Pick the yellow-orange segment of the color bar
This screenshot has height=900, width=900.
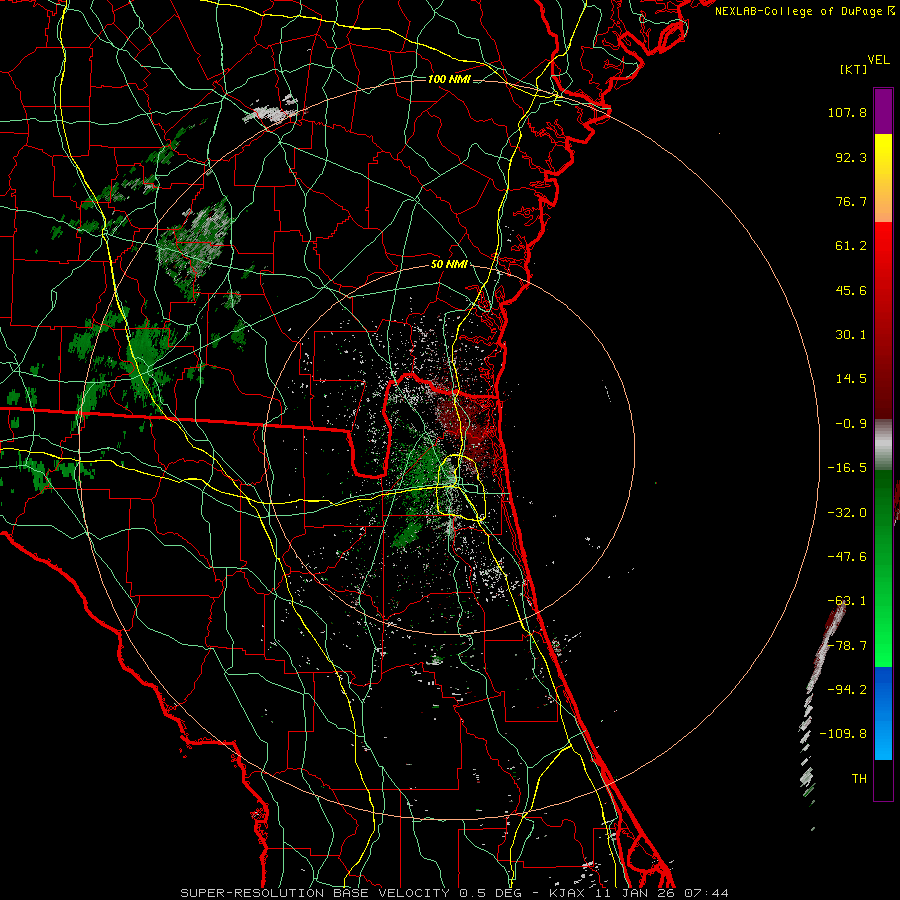[x=883, y=178]
